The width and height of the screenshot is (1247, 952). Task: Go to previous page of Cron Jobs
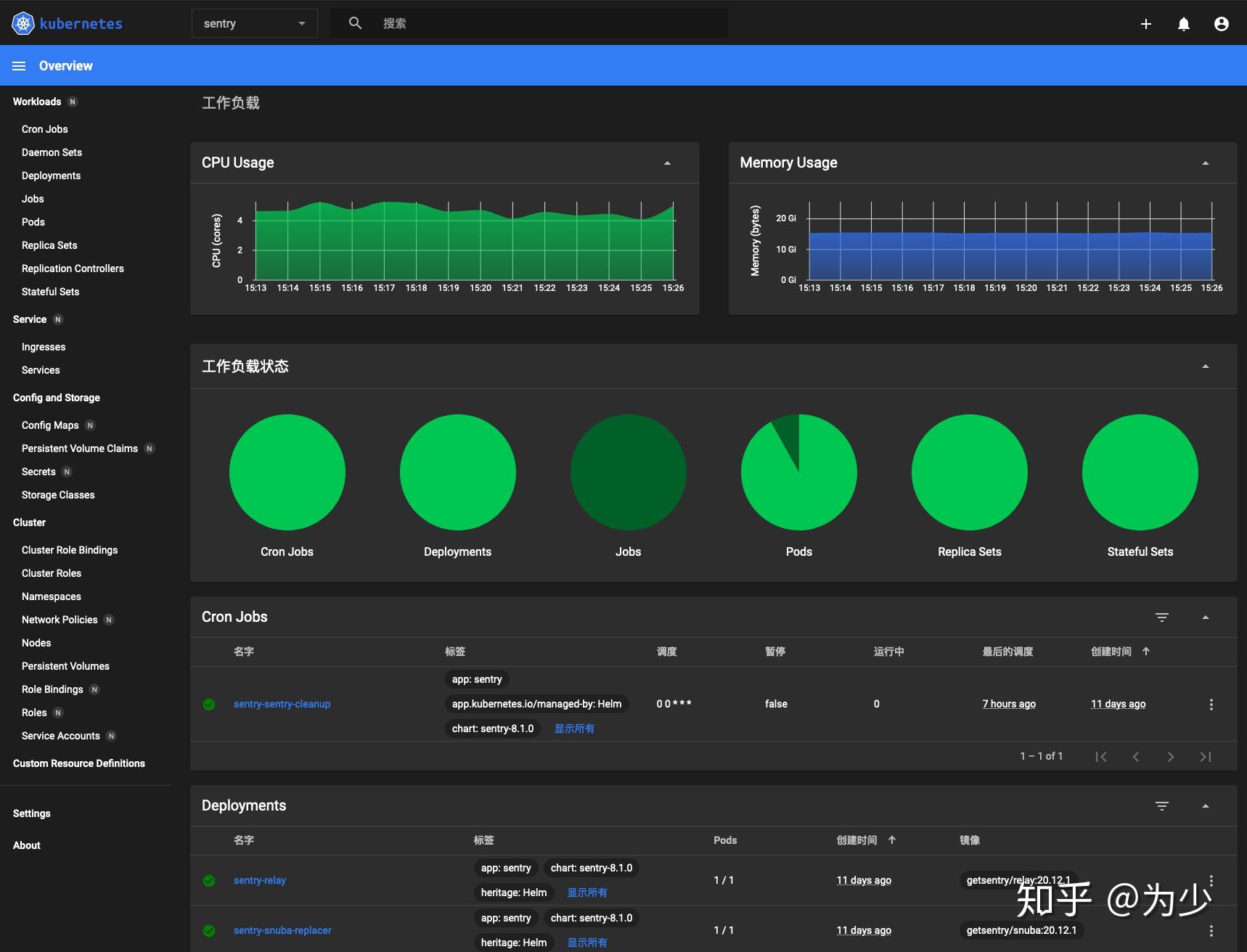1136,757
